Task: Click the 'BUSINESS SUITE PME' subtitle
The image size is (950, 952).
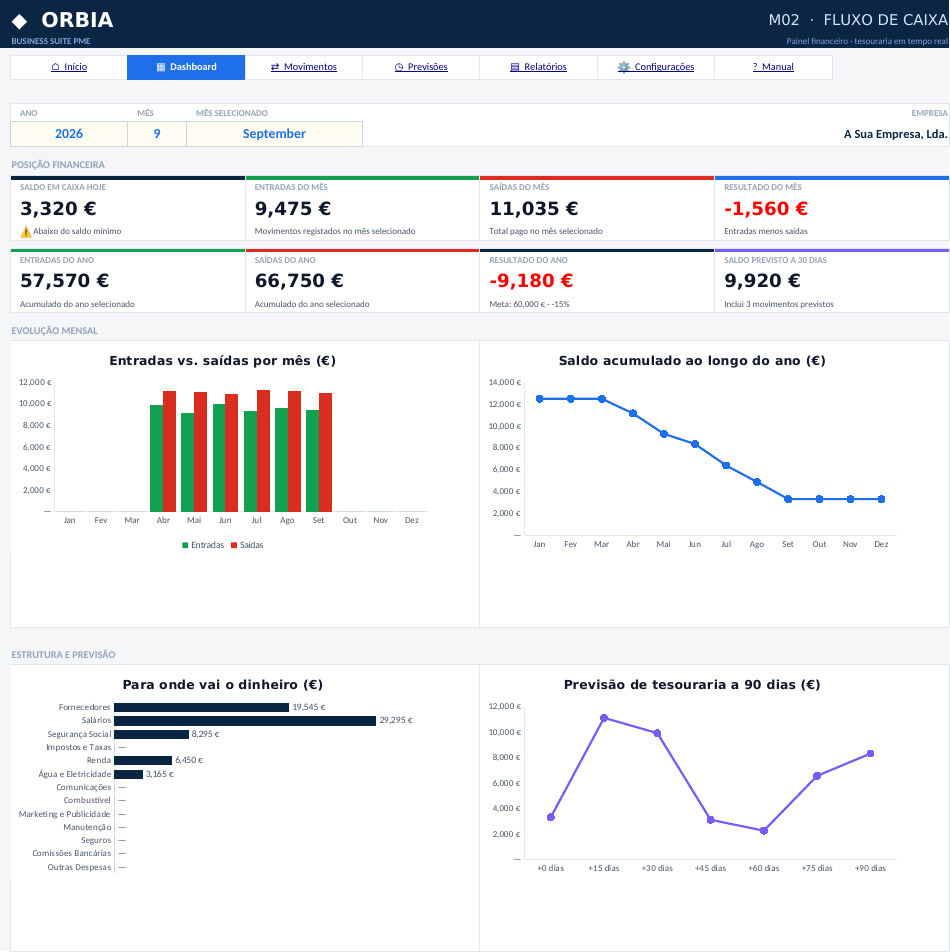Action: pyautogui.click(x=50, y=41)
